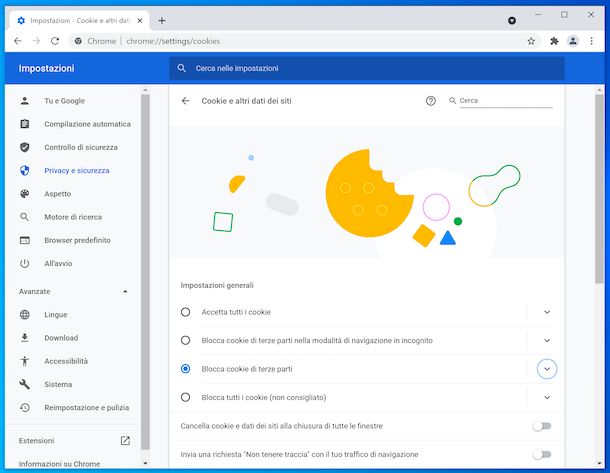Screen dimensions: 610x473
Task: Click the dark circular icon in title bar
Action: tap(512, 21)
